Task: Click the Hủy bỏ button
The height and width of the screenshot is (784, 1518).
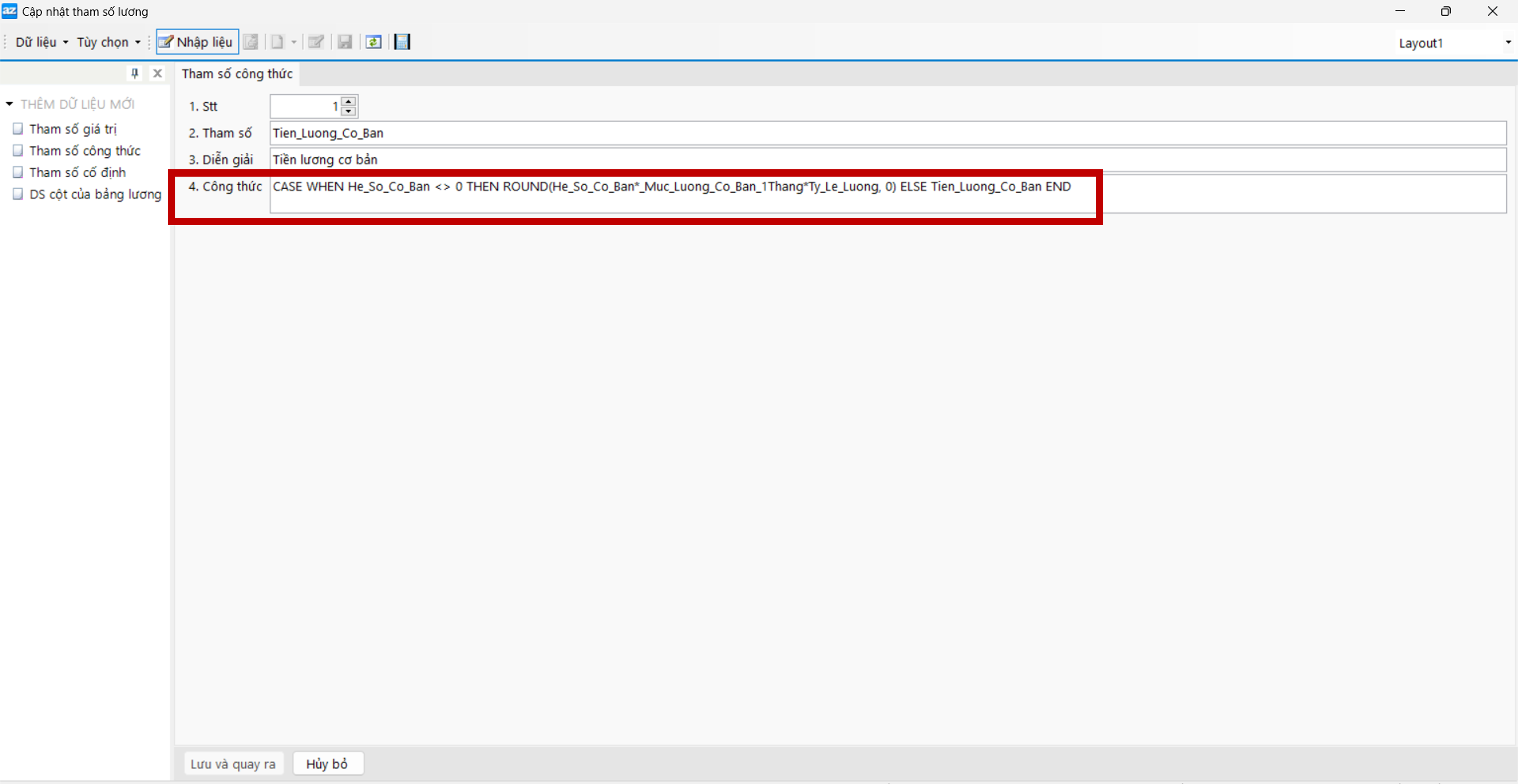Action: [327, 763]
